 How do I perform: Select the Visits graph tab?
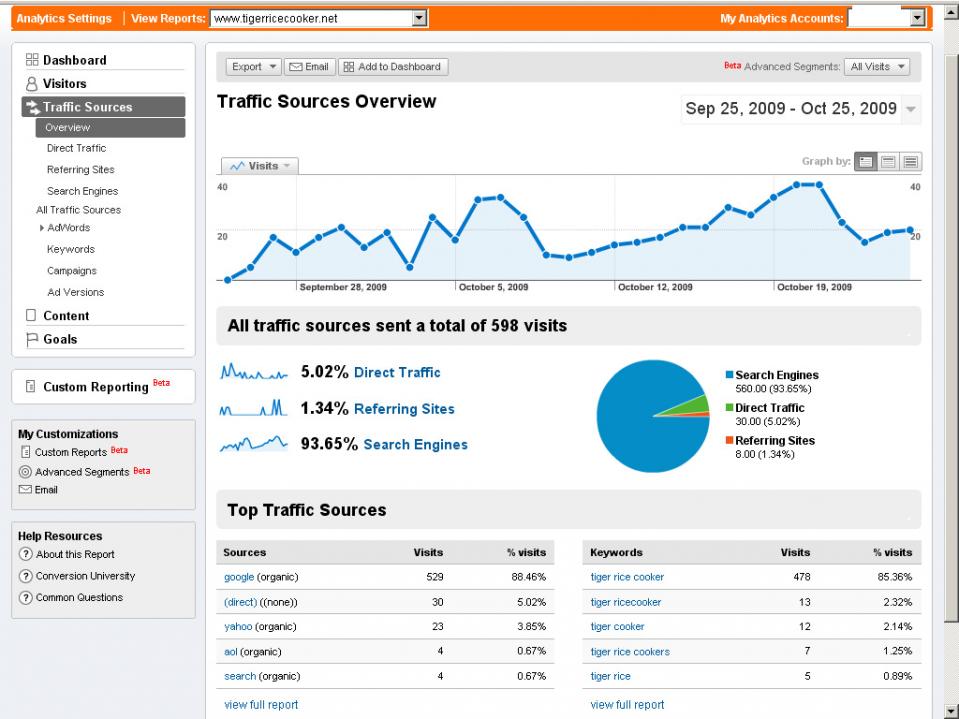pyautogui.click(x=258, y=166)
